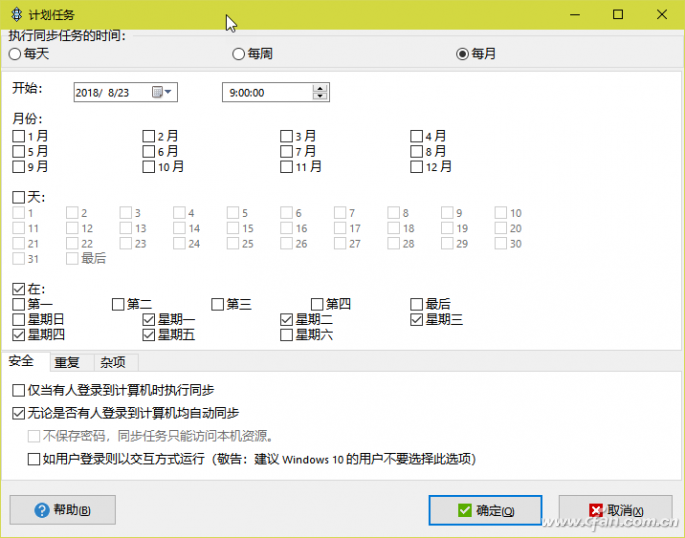
Task: Check the 11月 month box
Action: (x=286, y=167)
